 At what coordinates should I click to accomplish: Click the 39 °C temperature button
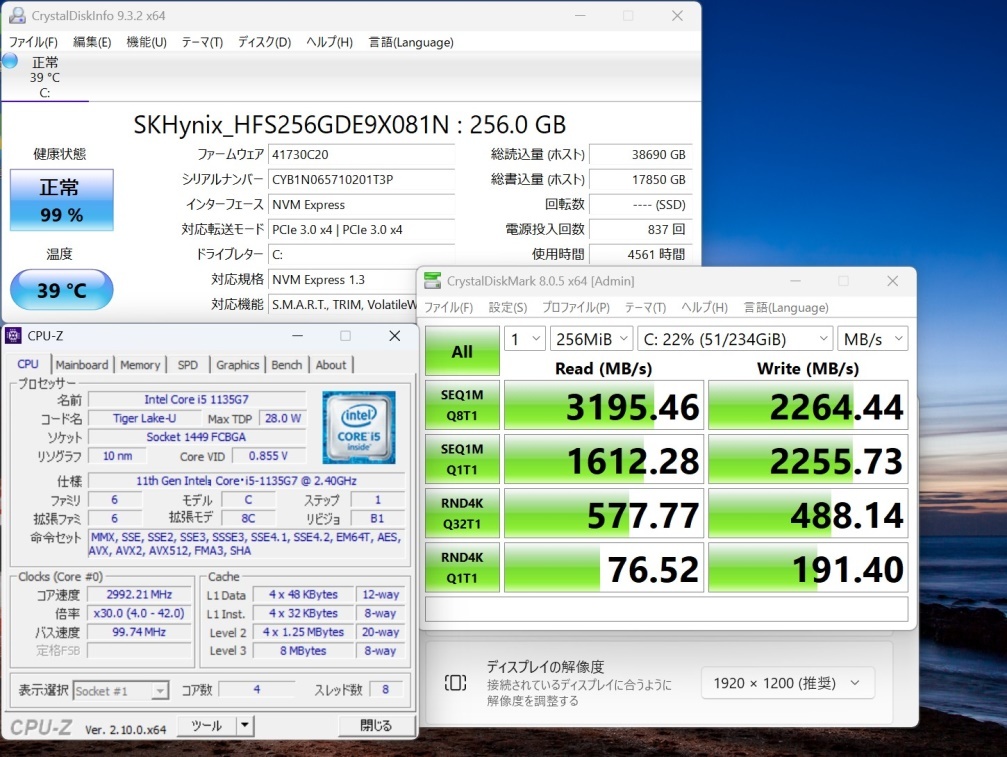(x=62, y=290)
